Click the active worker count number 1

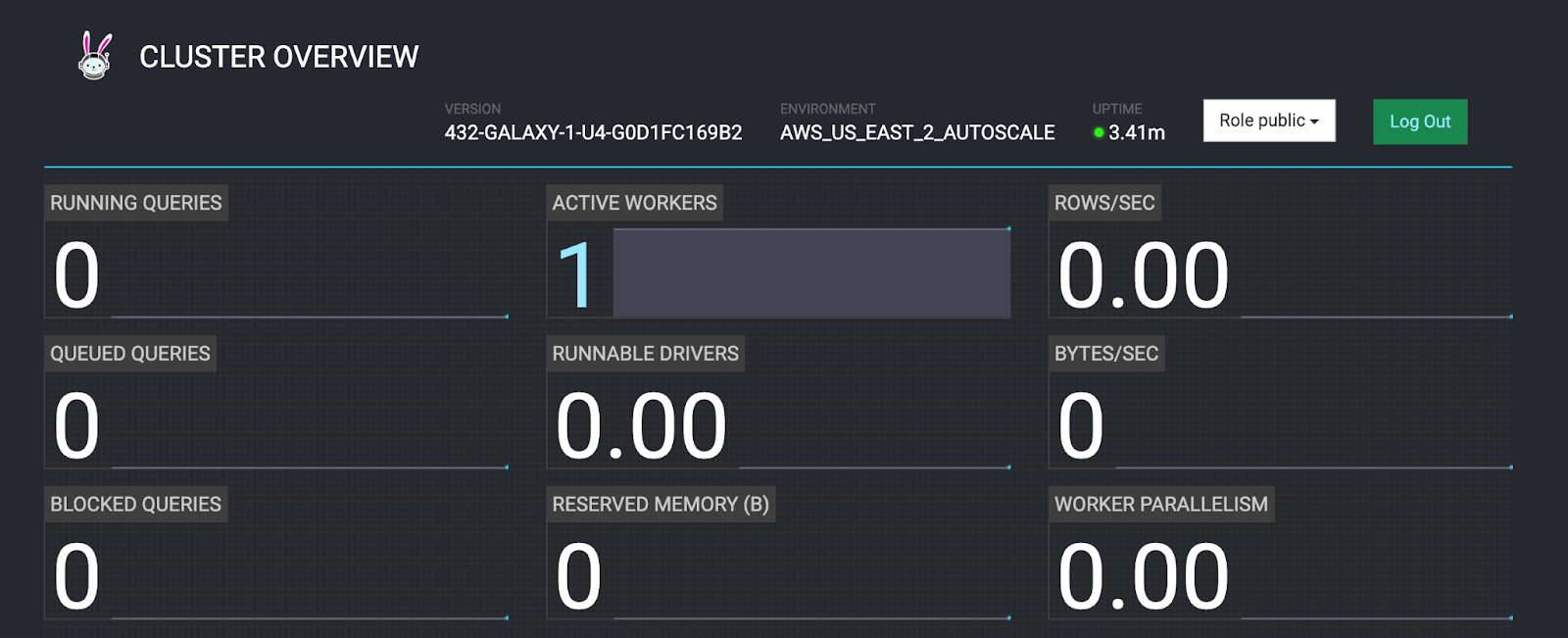577,276
